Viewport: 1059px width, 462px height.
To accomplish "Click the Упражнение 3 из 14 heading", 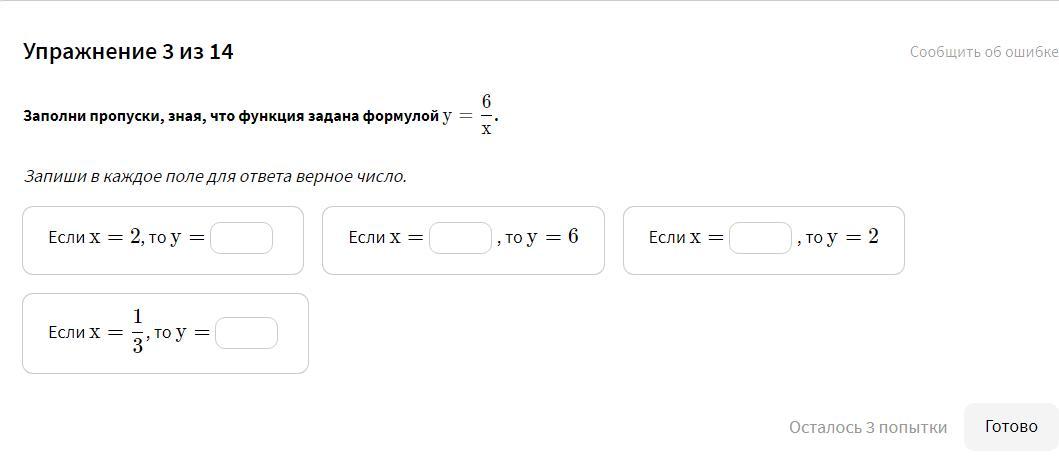I will 128,52.
